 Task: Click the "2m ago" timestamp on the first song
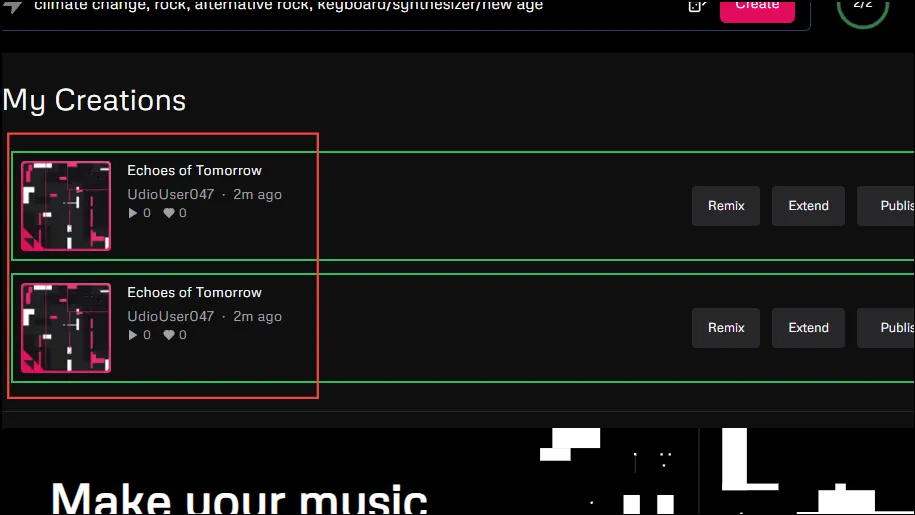[257, 194]
